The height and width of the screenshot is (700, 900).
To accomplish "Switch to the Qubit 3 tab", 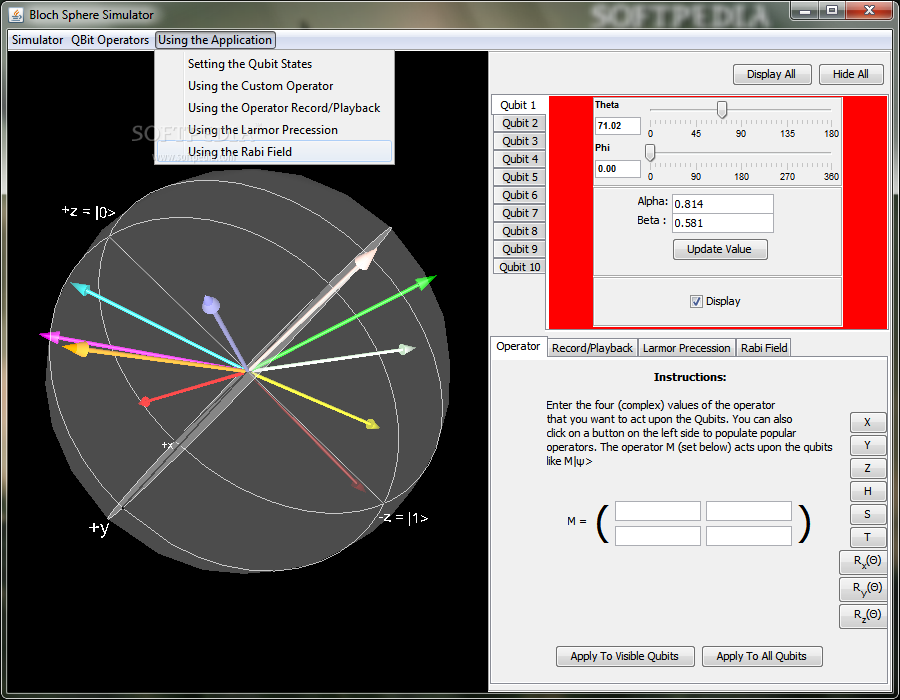I will [519, 141].
